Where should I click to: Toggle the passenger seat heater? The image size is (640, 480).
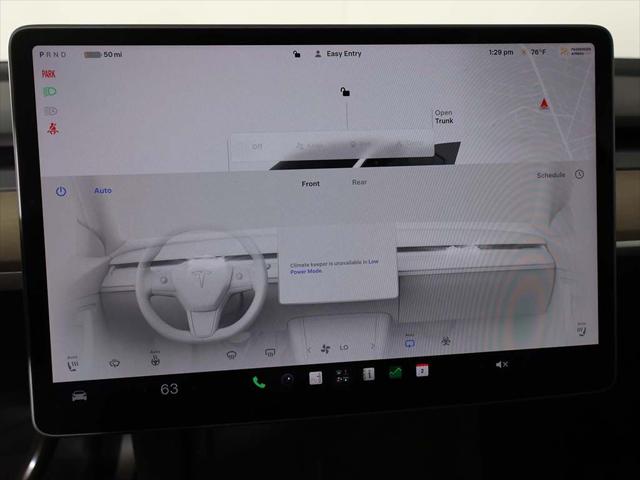581,329
